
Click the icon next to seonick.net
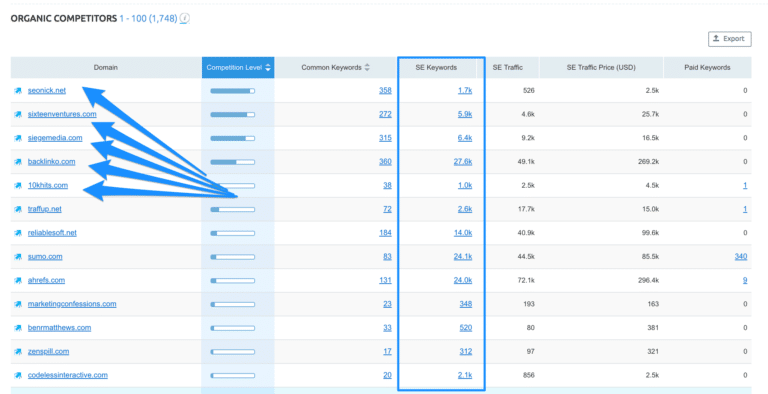18,91
